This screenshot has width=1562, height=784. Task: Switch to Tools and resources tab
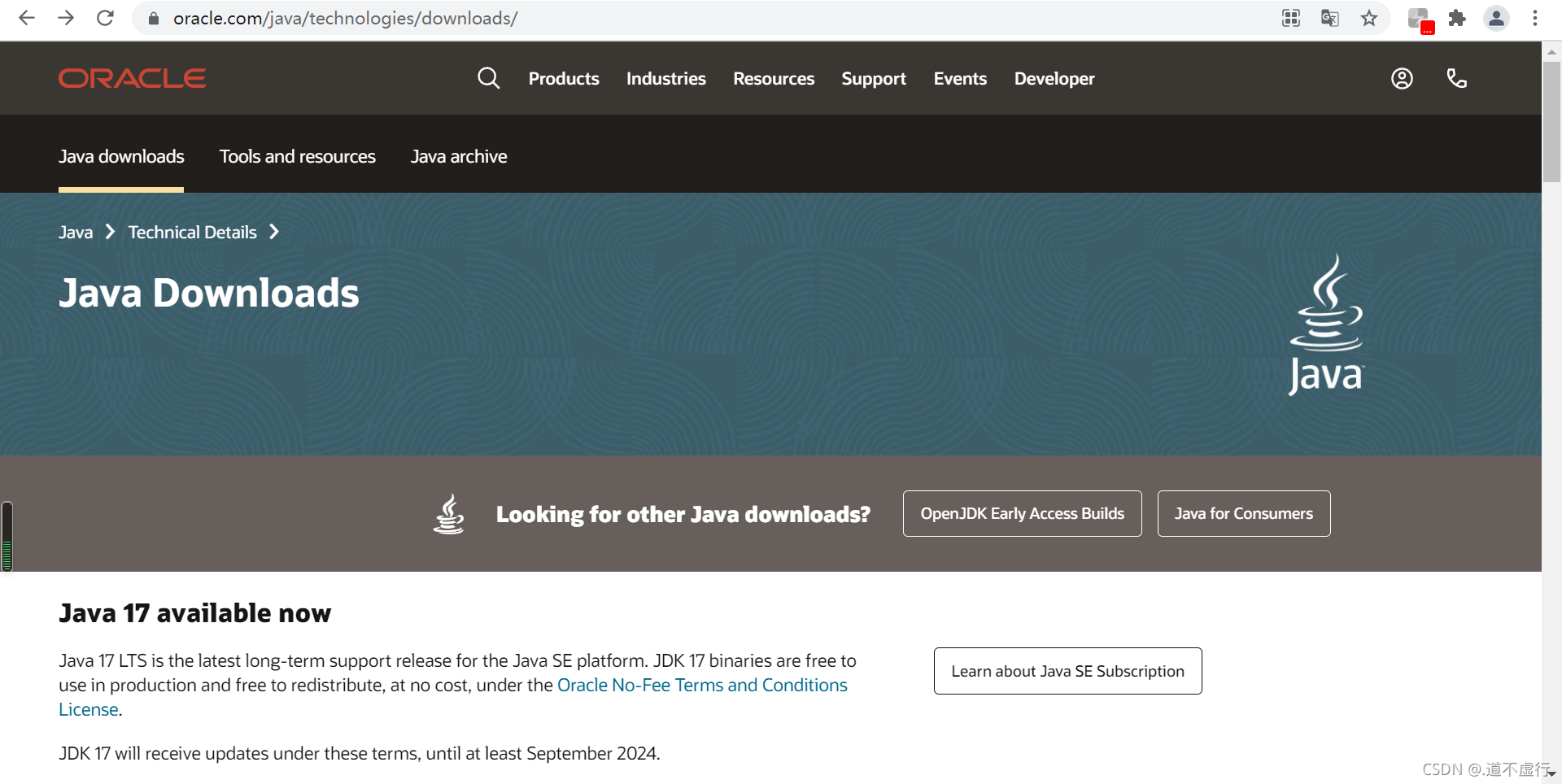click(298, 156)
